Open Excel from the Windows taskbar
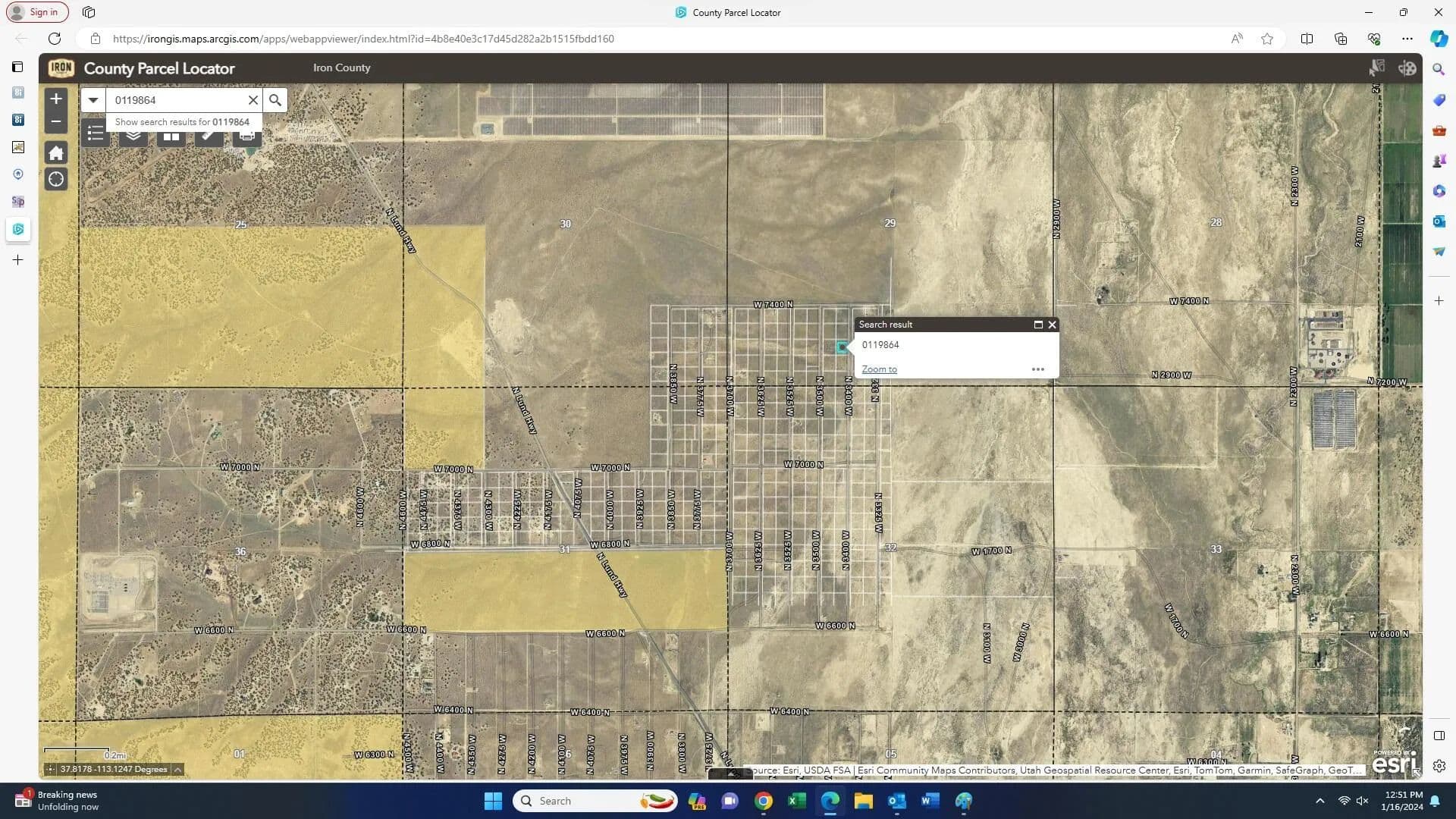This screenshot has width=1456, height=819. [796, 801]
